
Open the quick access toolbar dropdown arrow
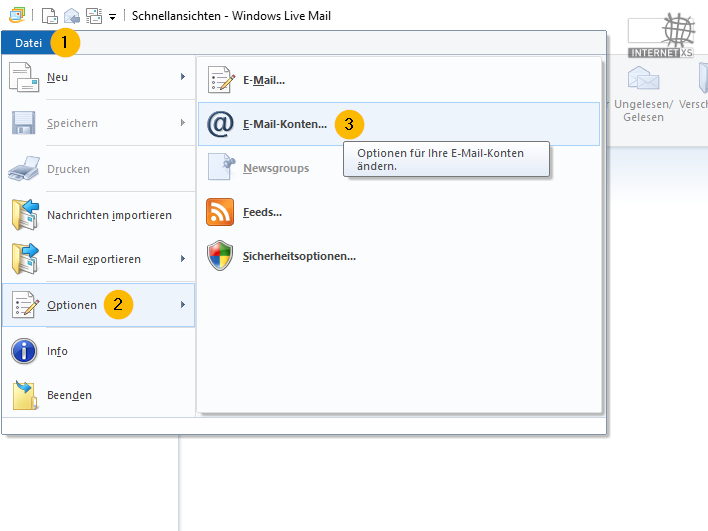tap(112, 17)
